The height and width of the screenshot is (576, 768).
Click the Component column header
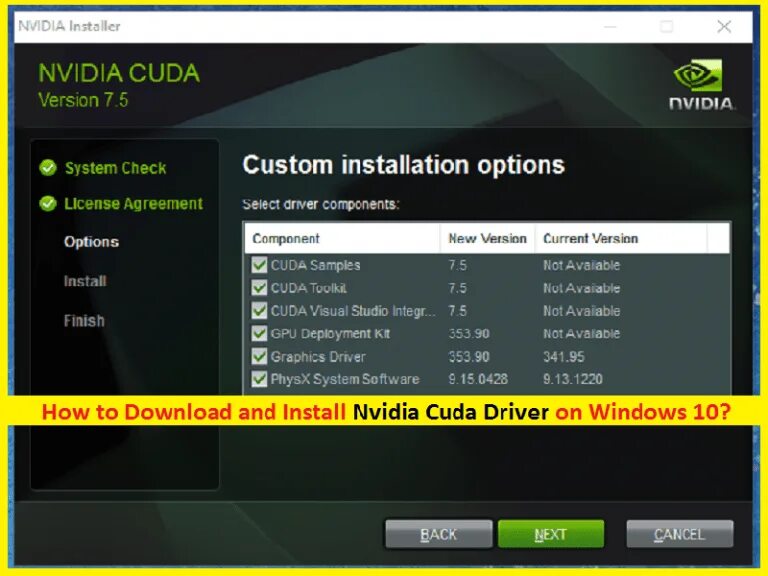point(342,239)
